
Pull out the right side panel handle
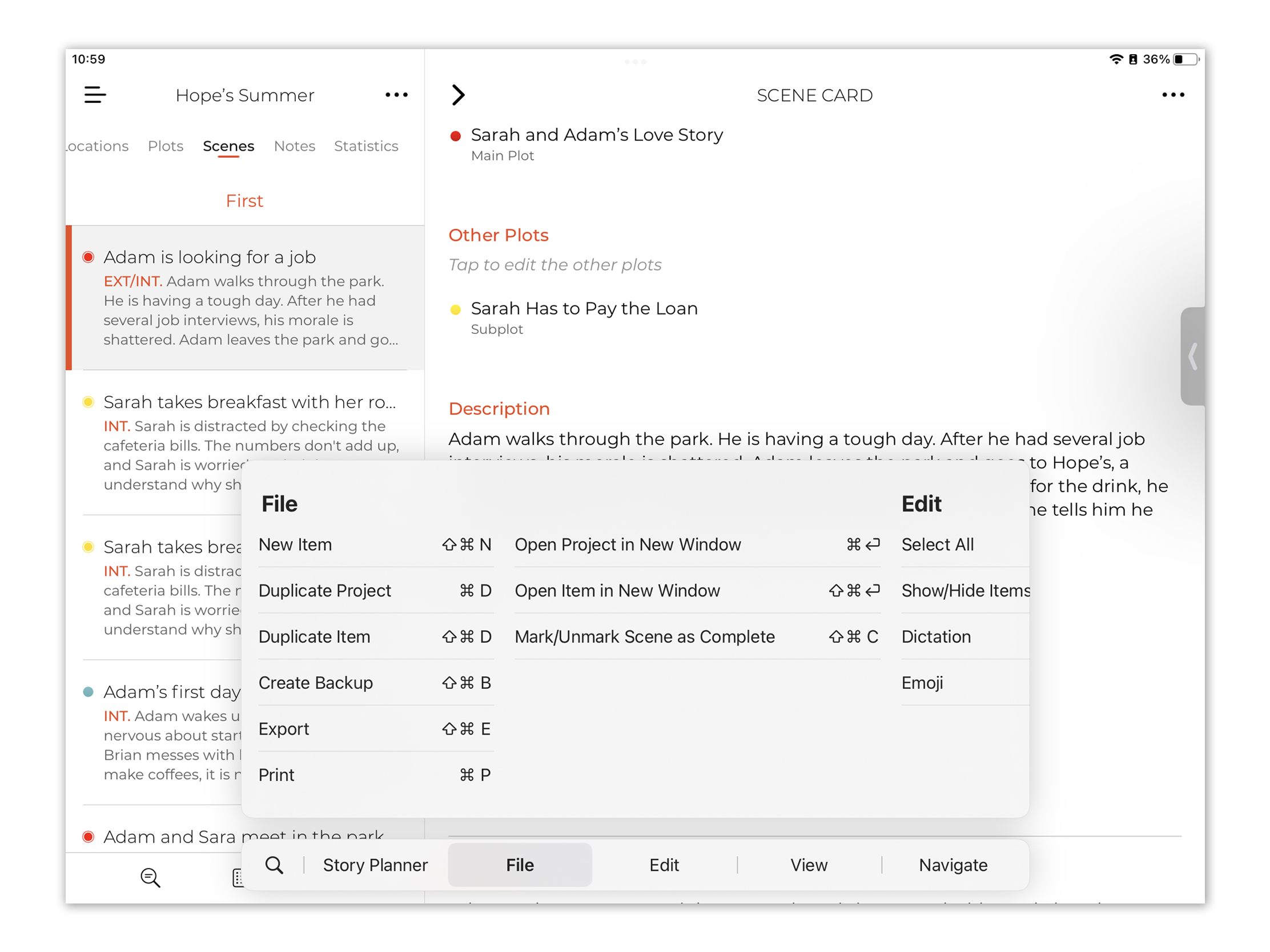(1192, 356)
